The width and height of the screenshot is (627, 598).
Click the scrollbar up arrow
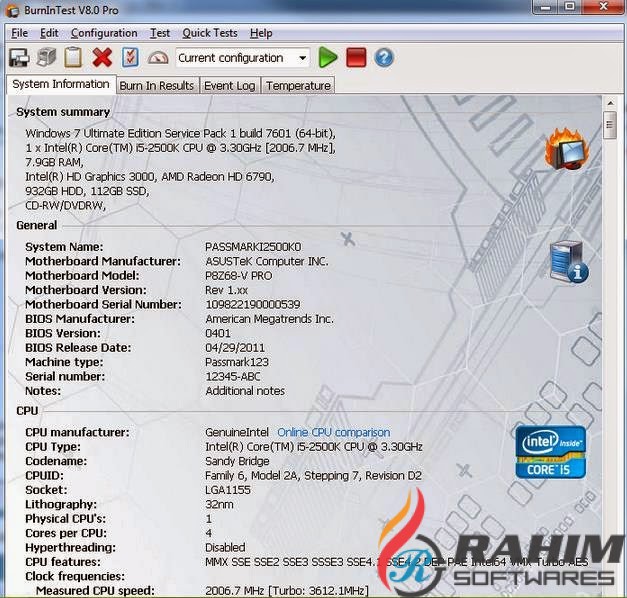(x=610, y=103)
